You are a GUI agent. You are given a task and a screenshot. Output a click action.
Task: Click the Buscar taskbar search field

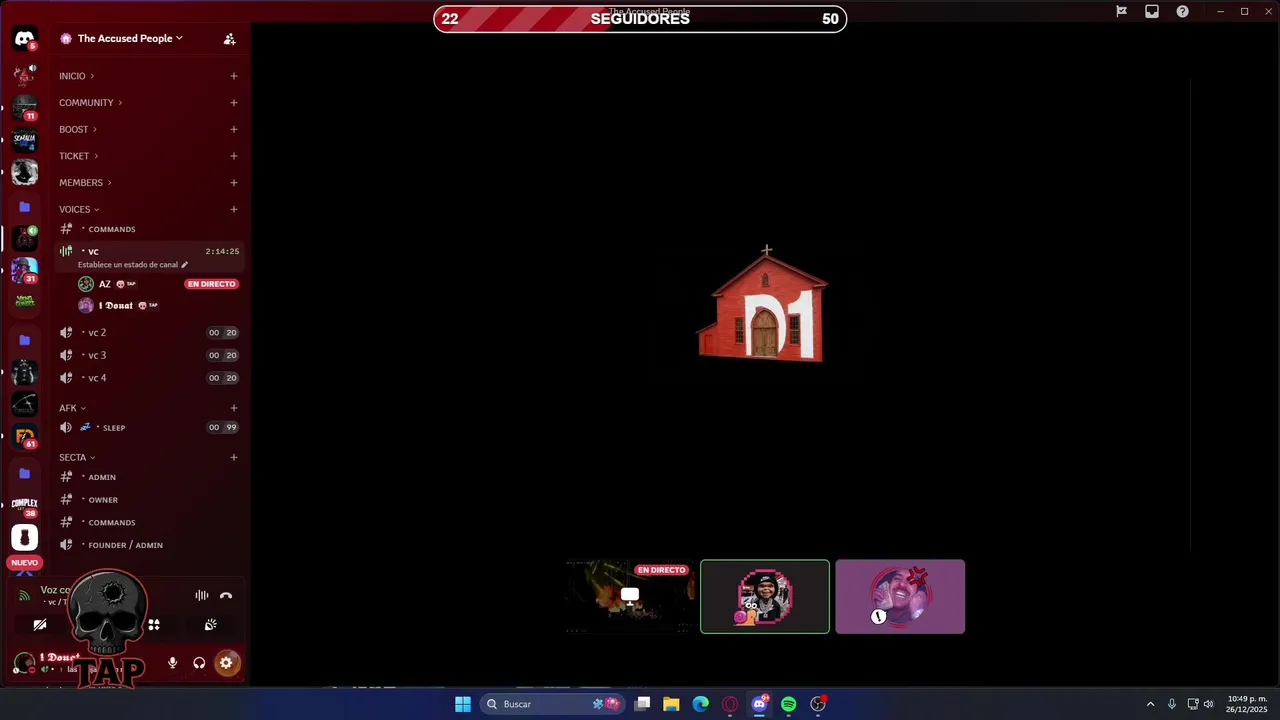[x=551, y=704]
